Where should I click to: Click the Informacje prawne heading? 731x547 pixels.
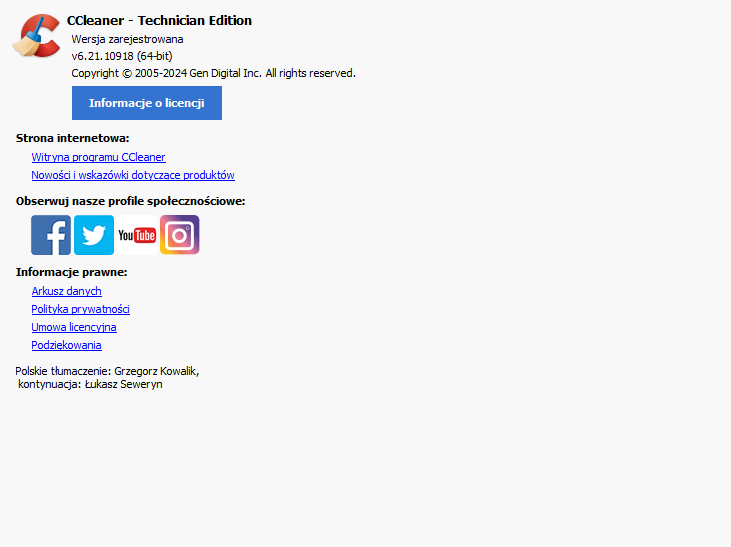72,272
